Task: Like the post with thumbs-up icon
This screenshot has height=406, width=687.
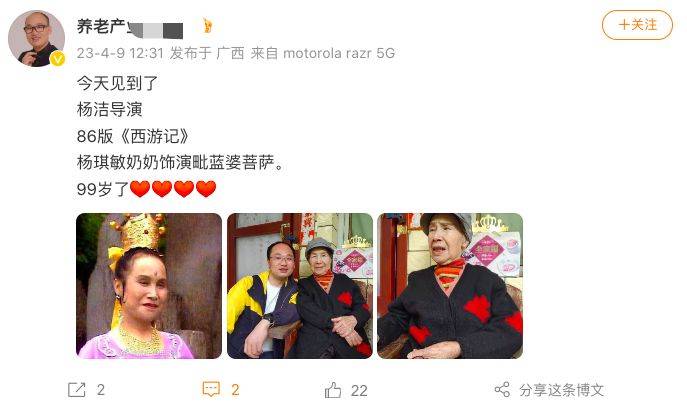Action: pos(333,390)
